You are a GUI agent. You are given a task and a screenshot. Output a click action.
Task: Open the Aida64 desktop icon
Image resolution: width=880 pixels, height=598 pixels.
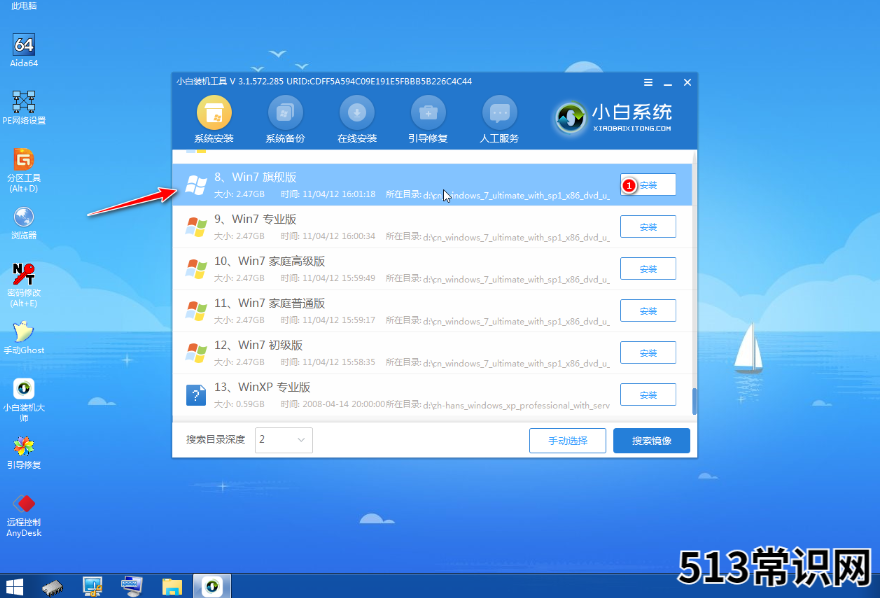pyautogui.click(x=24, y=50)
